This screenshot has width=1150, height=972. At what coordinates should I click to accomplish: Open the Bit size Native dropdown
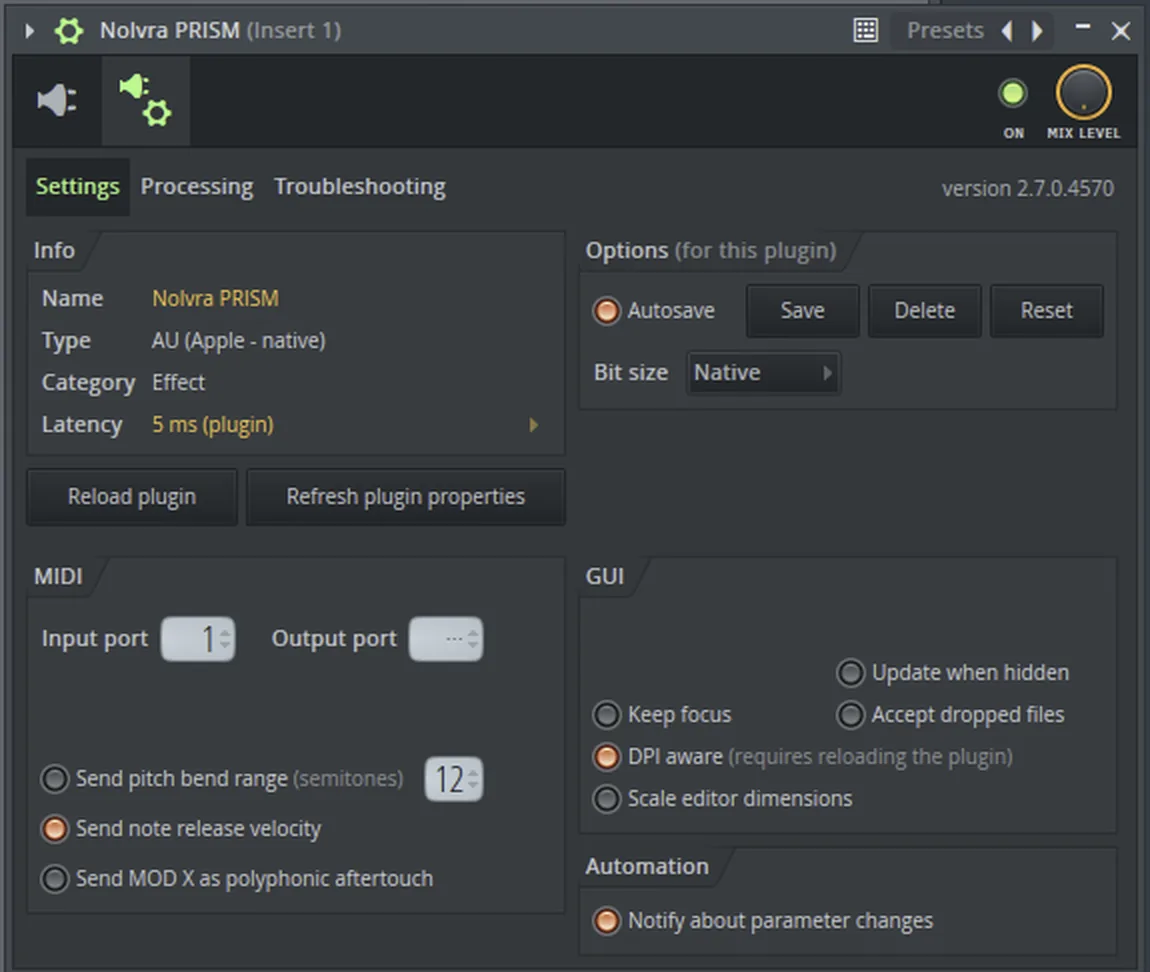coord(763,373)
